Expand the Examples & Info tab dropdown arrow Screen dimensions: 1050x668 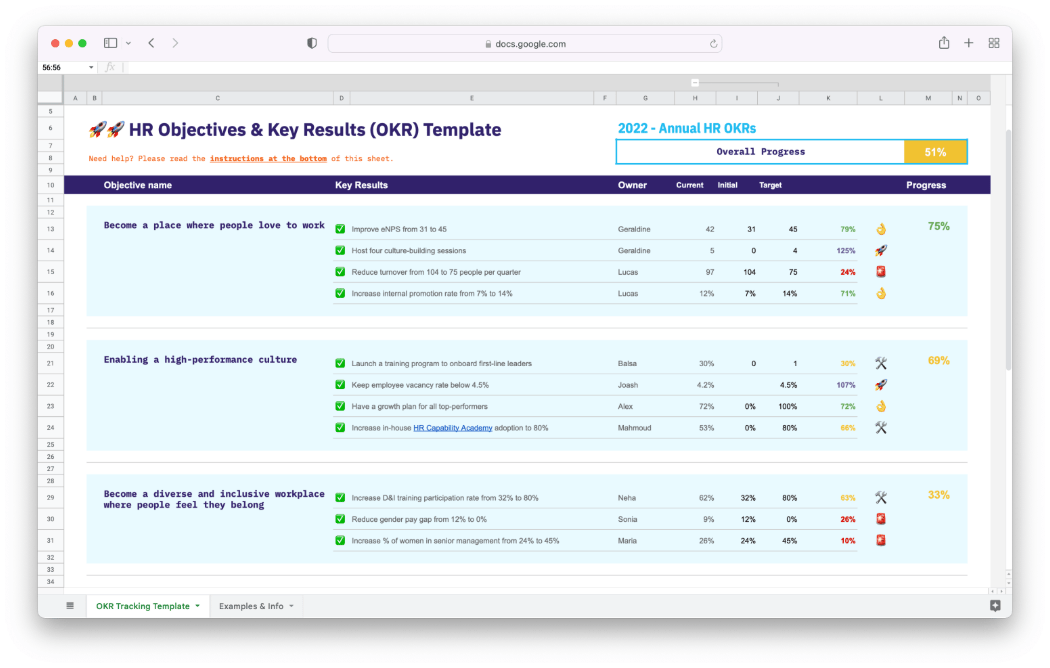click(291, 606)
